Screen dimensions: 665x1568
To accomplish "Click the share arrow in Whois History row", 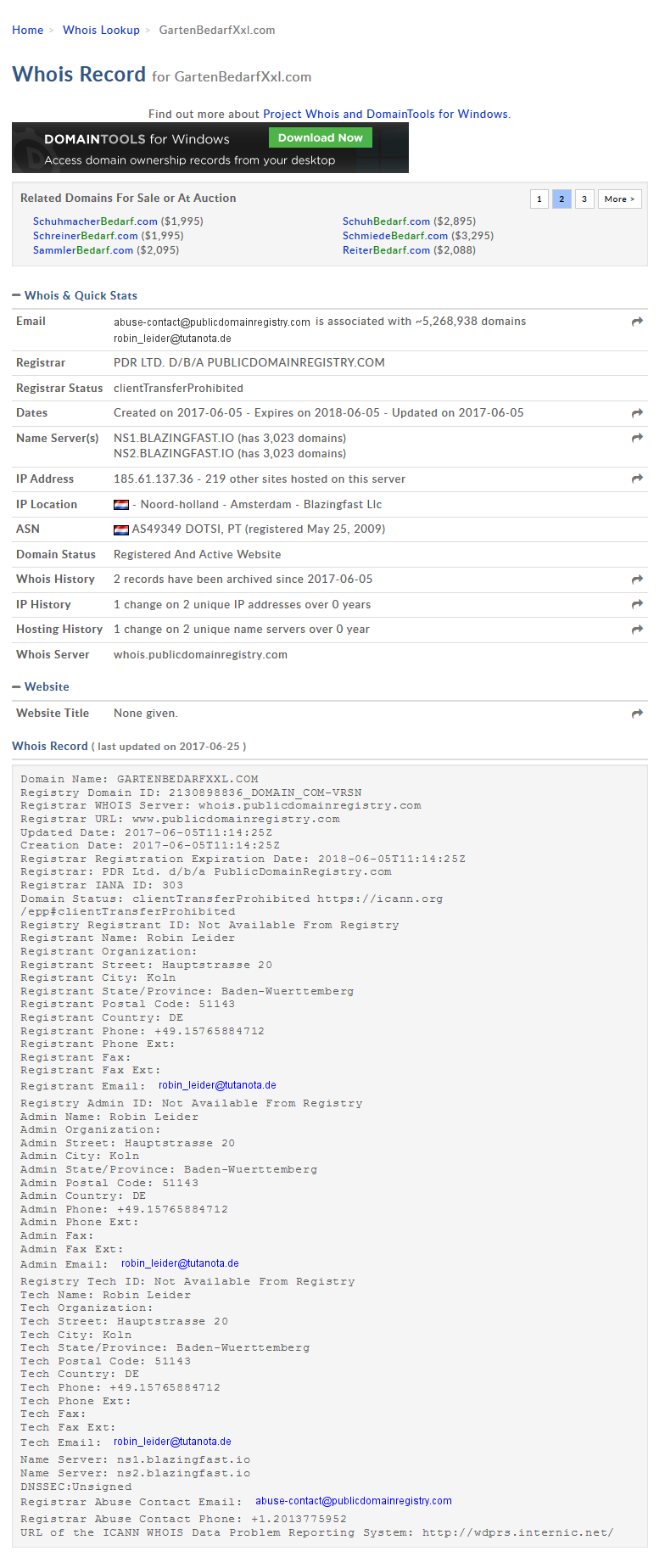I will [637, 580].
